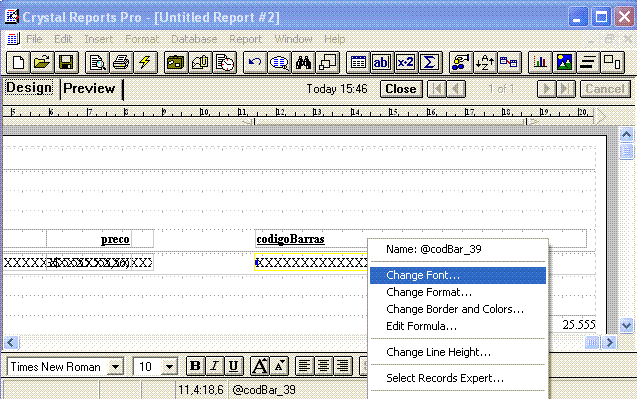
Task: Click the lightning bolt refresh icon
Action: 145,63
